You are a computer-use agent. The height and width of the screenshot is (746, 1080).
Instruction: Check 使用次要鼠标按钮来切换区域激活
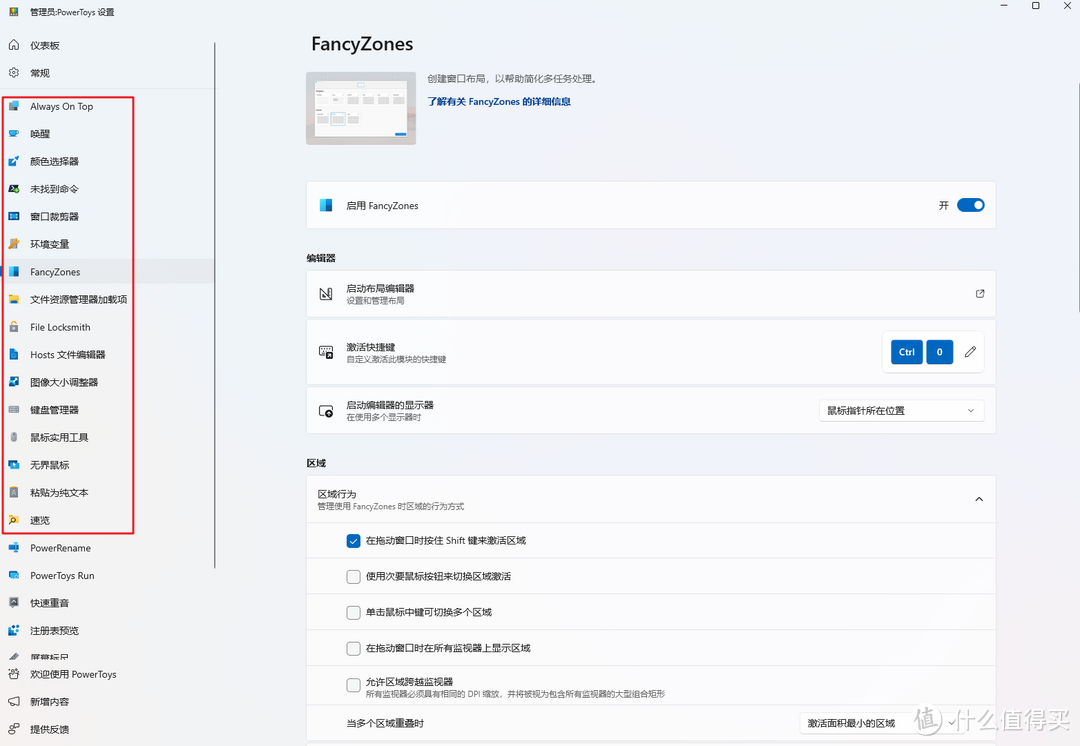pos(353,577)
